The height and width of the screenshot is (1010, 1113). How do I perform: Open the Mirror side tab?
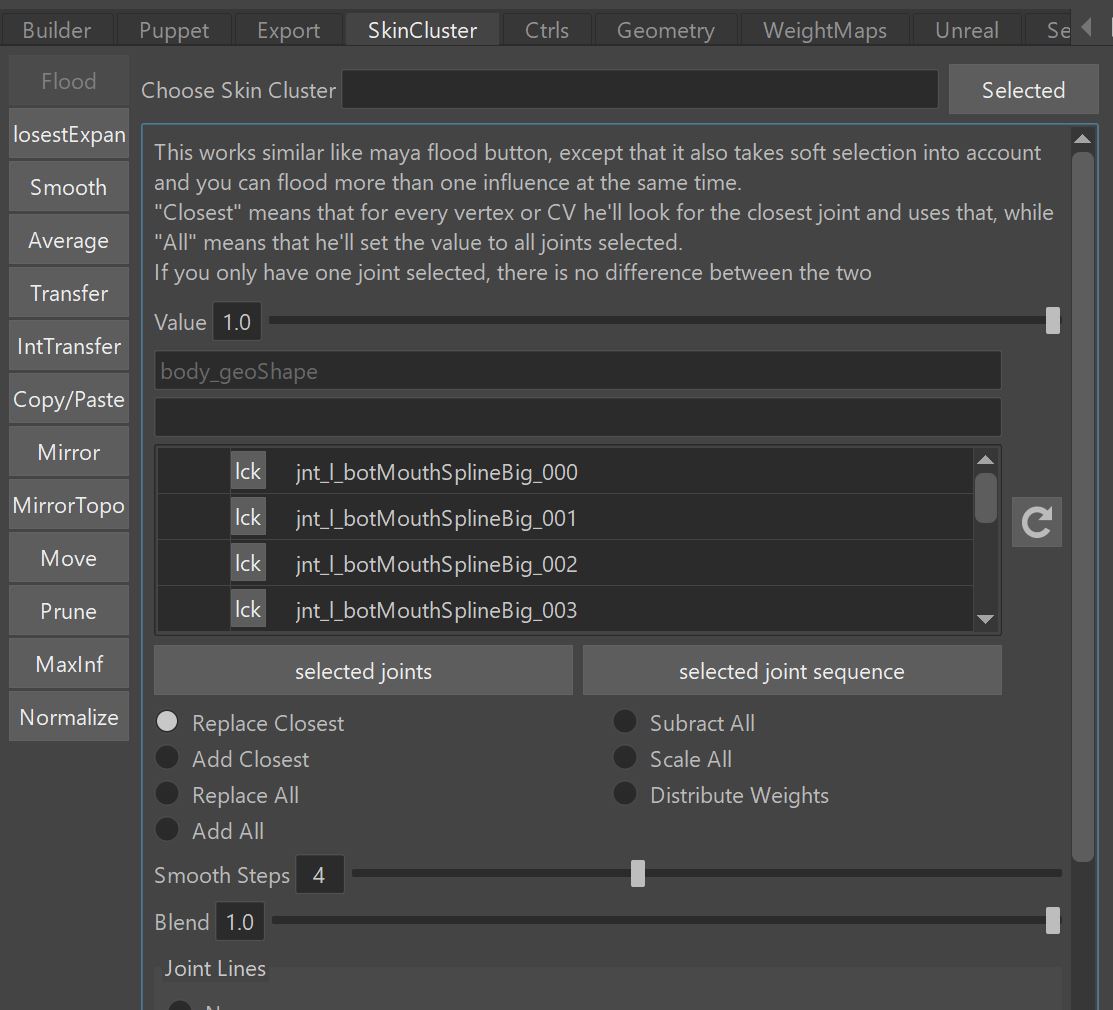[69, 451]
